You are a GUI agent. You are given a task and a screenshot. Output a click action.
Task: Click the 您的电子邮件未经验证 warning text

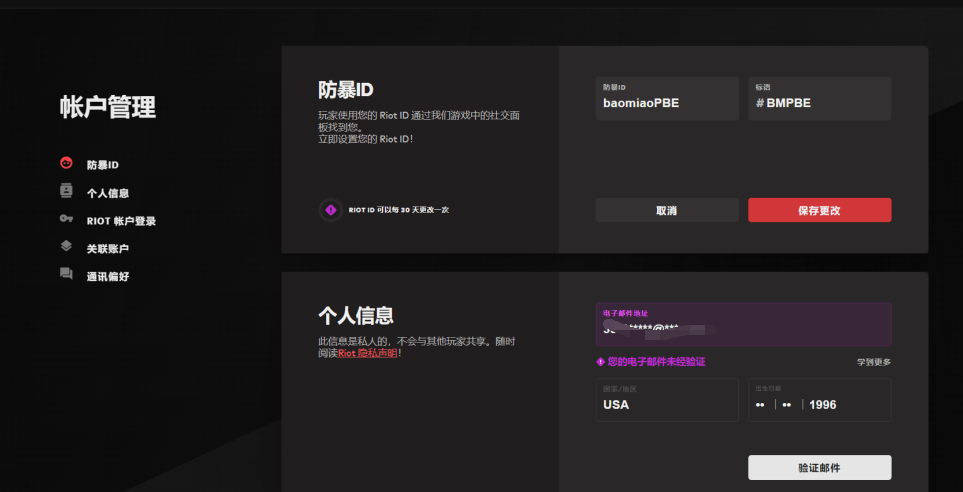click(657, 362)
